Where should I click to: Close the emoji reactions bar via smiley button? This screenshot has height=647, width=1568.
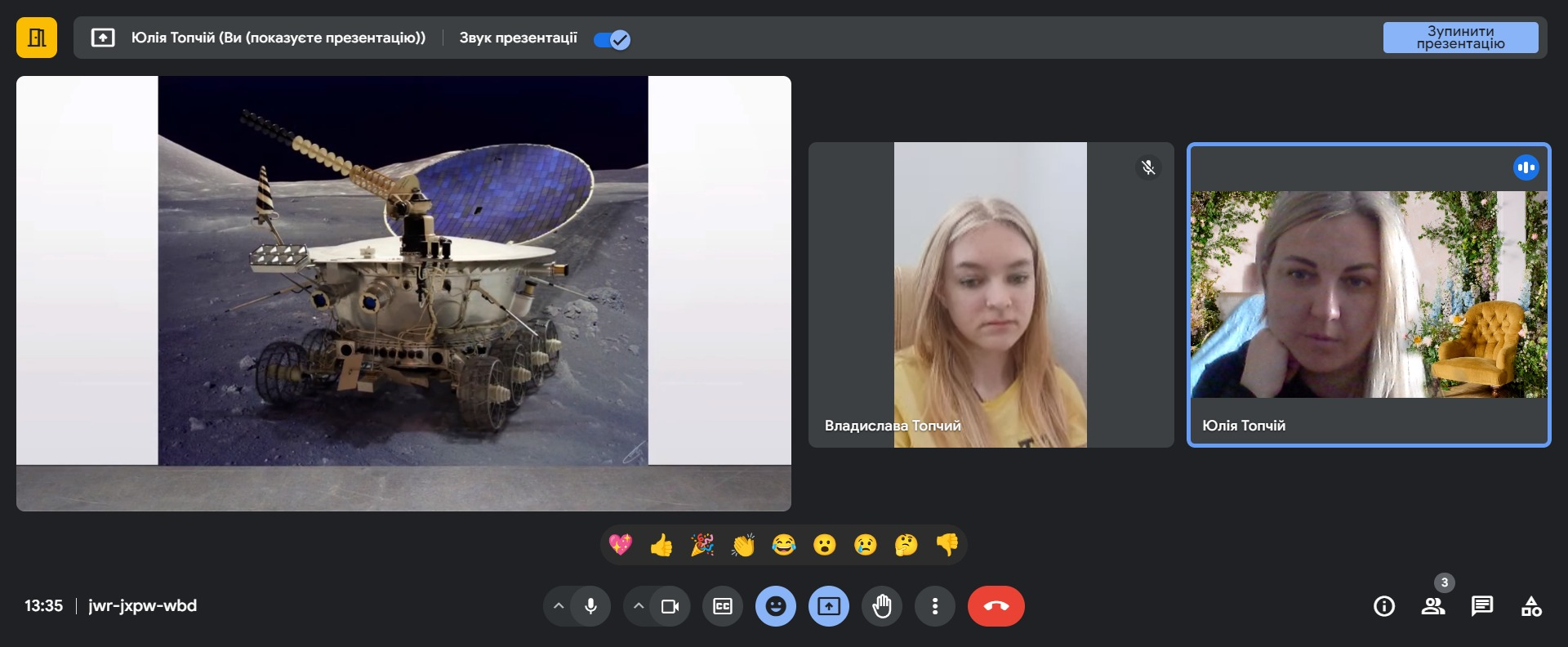pos(776,606)
